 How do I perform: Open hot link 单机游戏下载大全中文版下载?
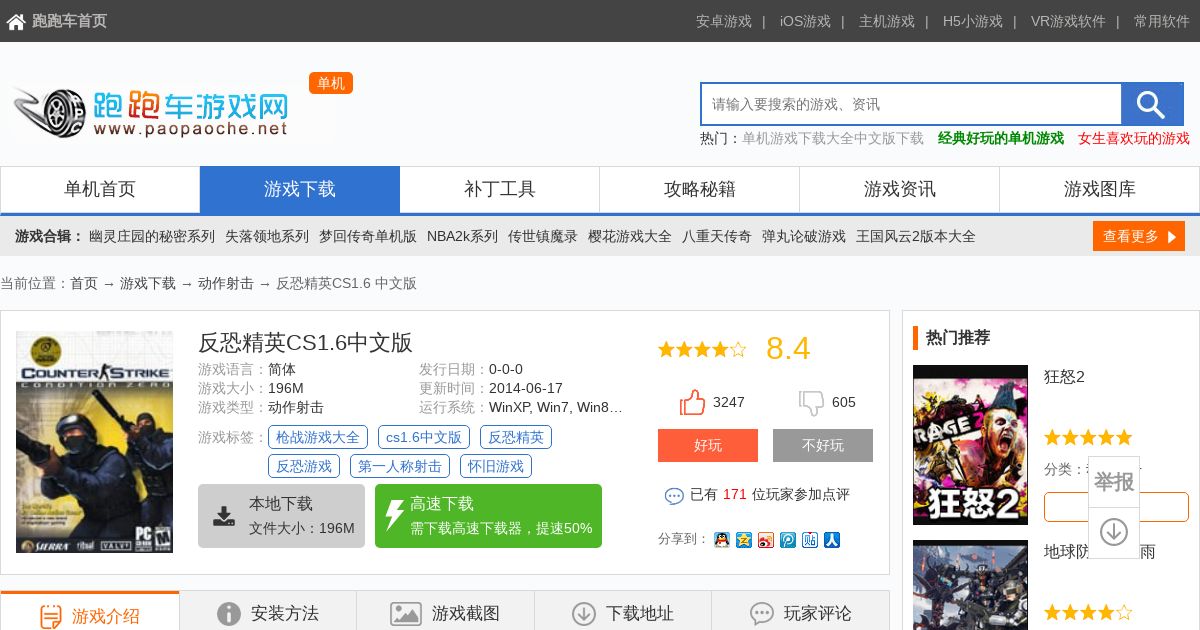point(833,139)
